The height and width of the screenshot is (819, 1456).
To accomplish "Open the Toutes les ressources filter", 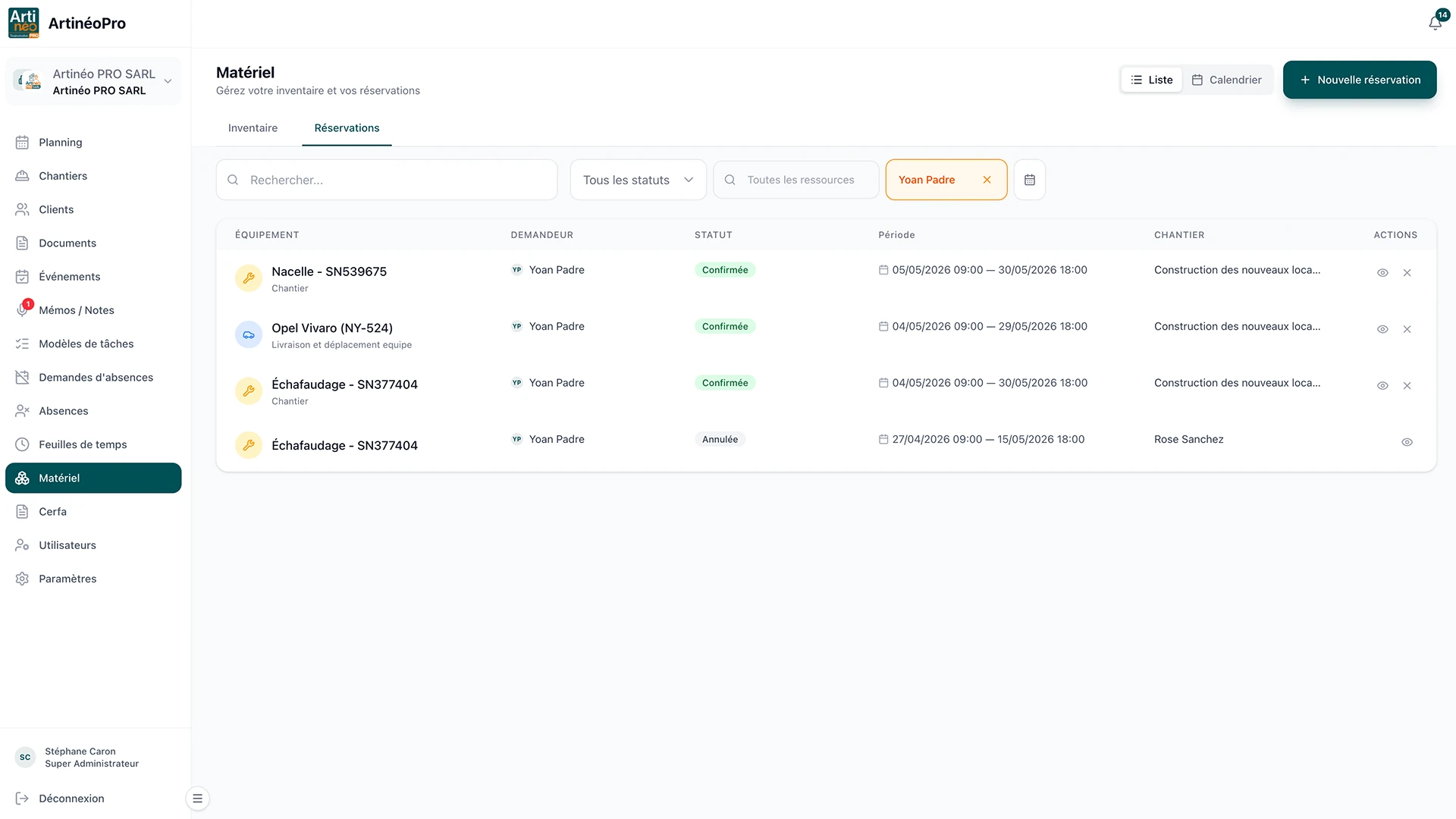I will coord(796,180).
